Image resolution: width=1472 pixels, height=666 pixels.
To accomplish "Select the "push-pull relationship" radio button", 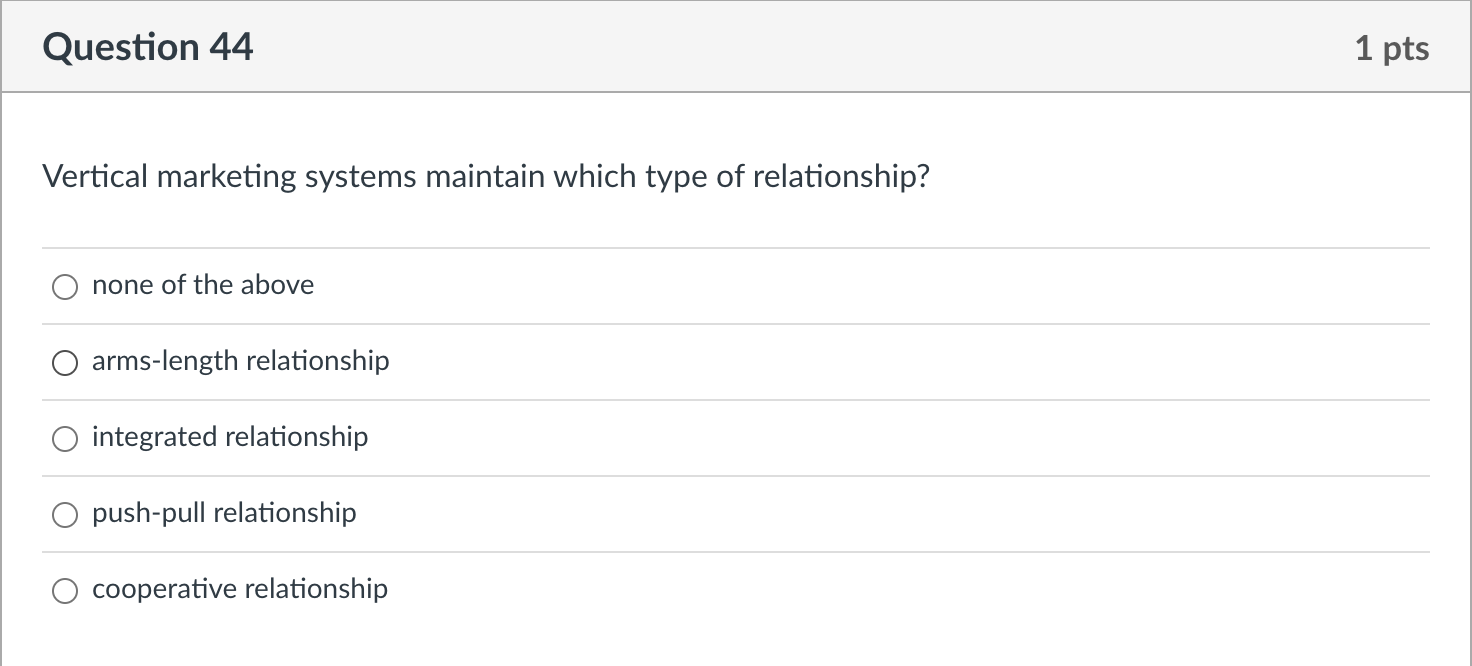I will (x=64, y=514).
